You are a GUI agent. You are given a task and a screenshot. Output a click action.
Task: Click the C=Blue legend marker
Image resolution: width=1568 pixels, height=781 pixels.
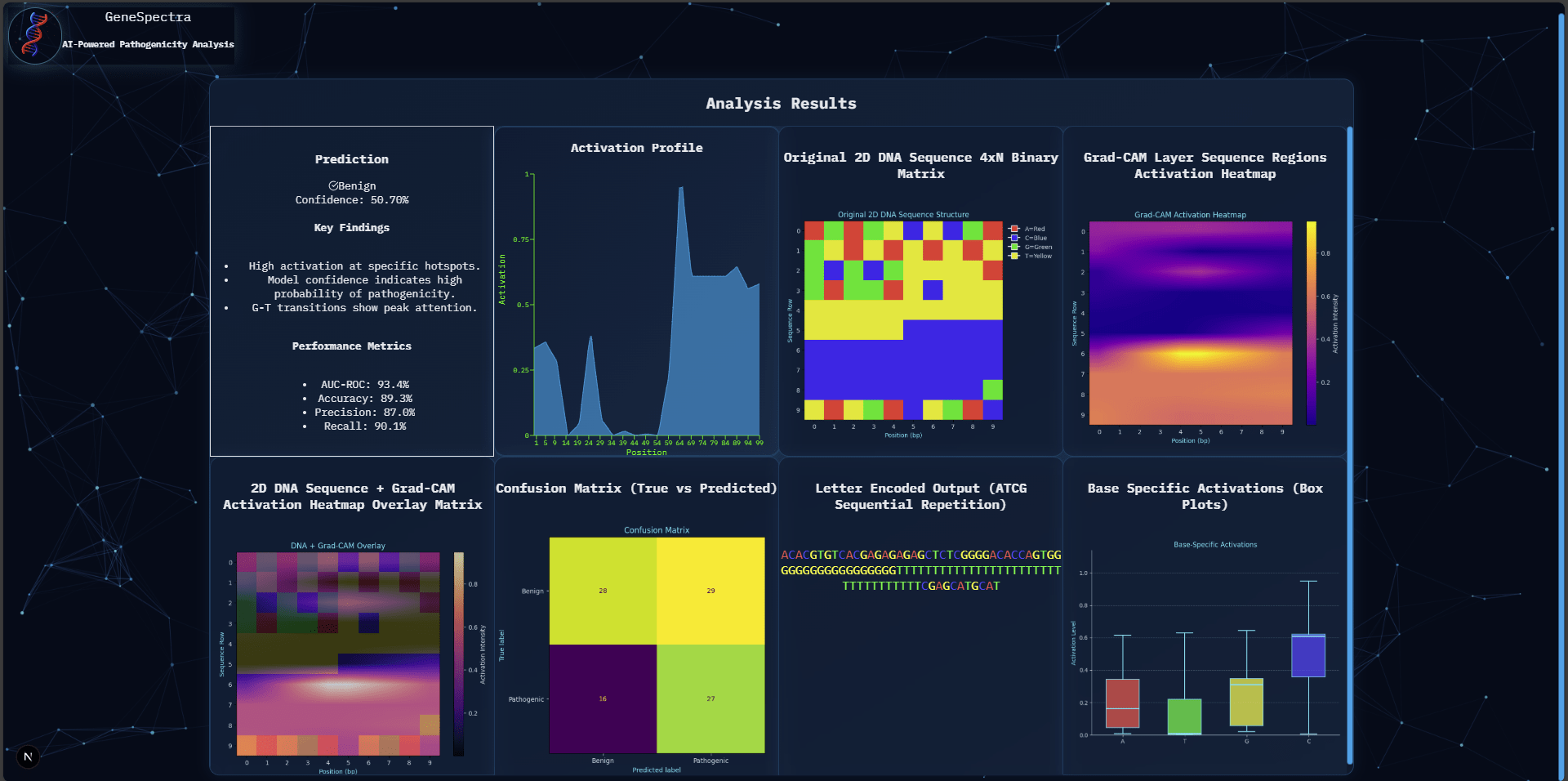[x=1015, y=239]
